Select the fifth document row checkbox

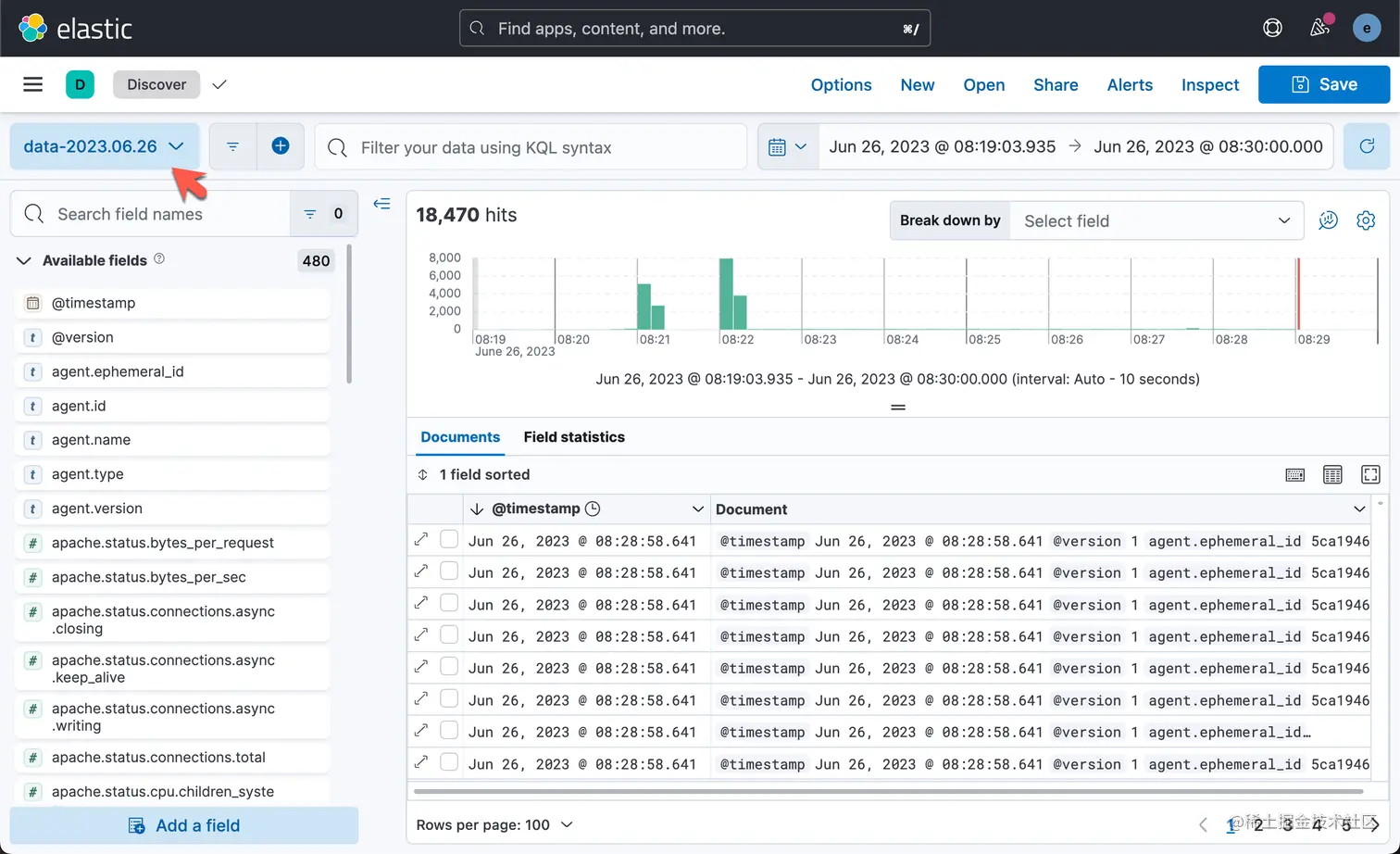click(449, 666)
